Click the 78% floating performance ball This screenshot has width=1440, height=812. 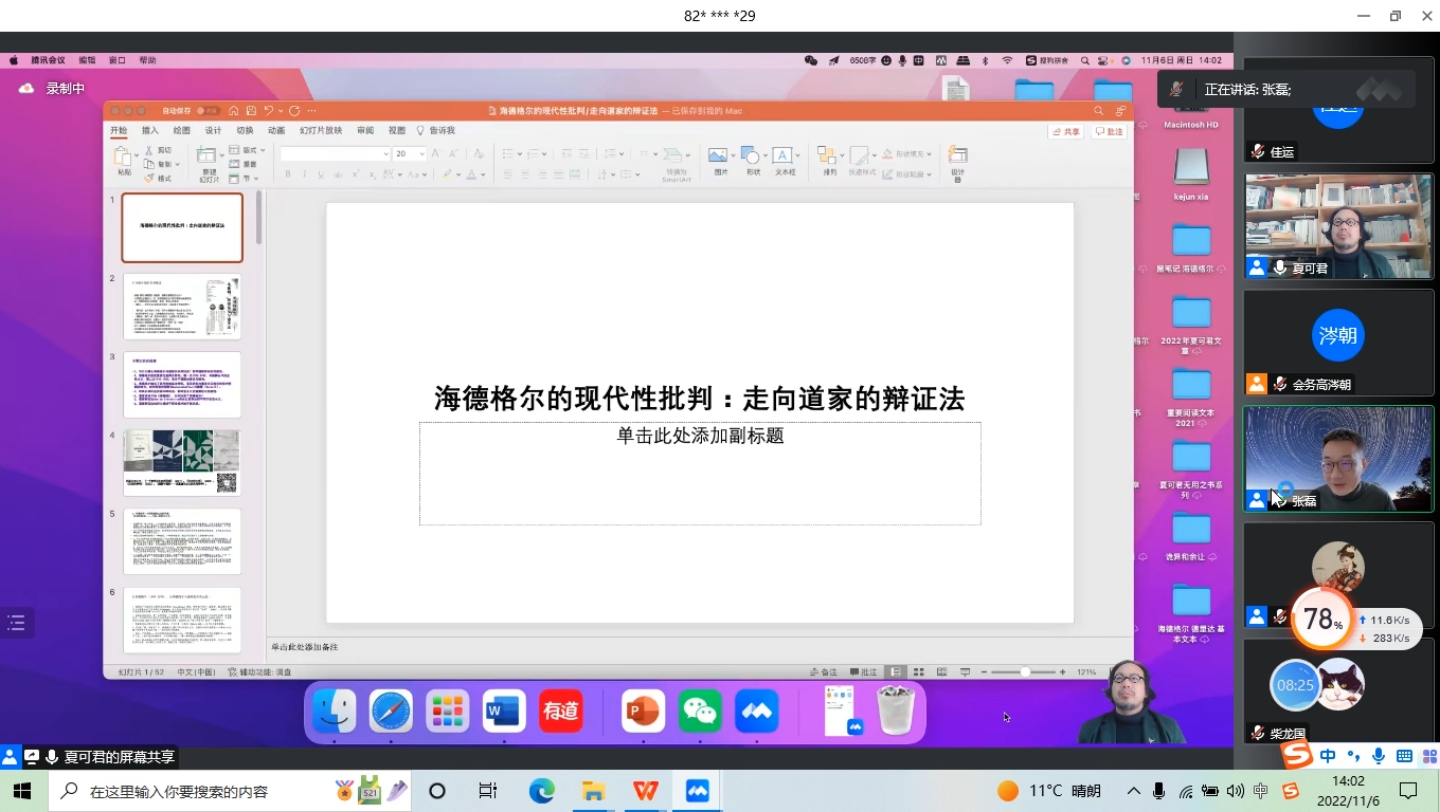[x=1323, y=620]
